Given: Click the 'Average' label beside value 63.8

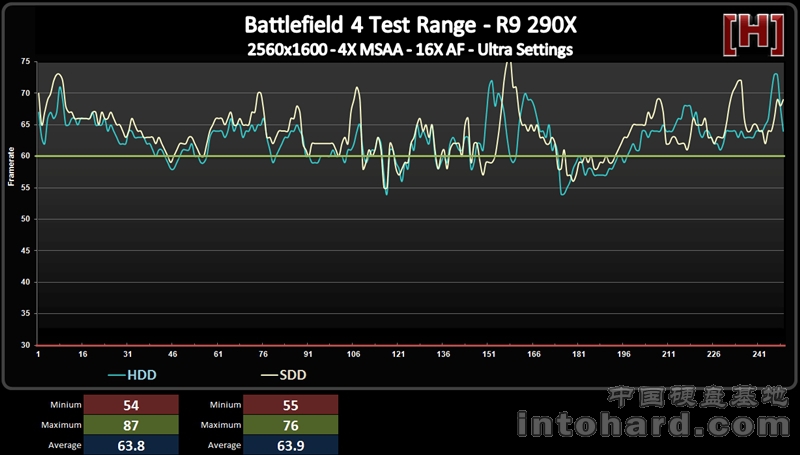Looking at the screenshot, I should tap(65, 445).
